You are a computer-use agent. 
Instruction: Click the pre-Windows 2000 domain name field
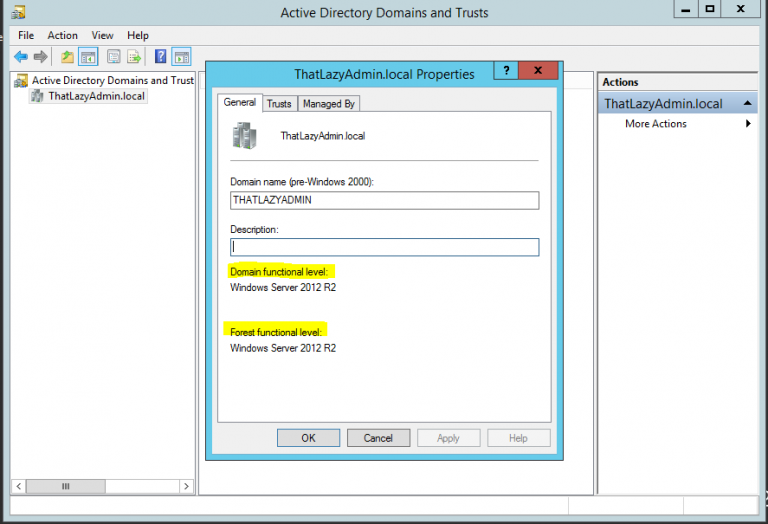coord(384,200)
